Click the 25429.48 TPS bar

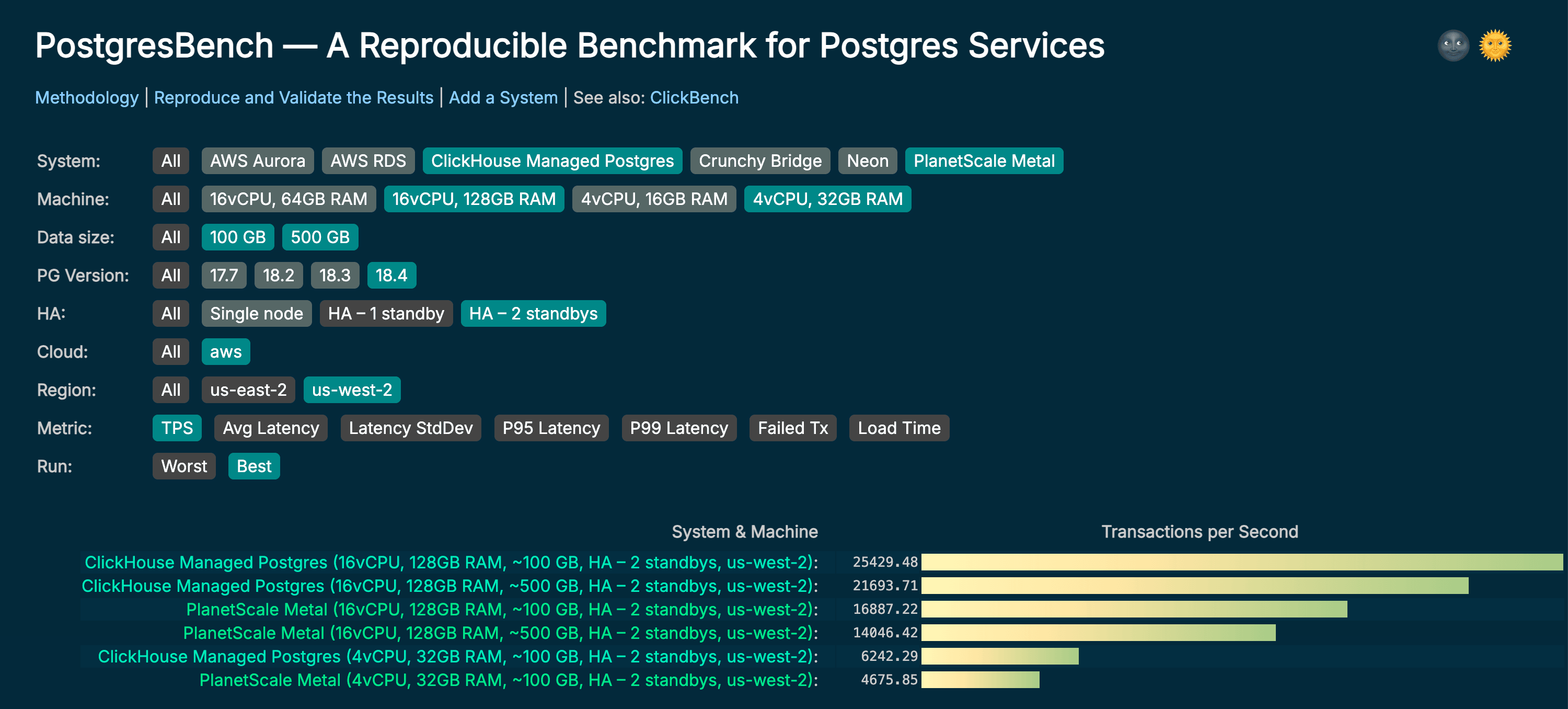[x=1242, y=562]
